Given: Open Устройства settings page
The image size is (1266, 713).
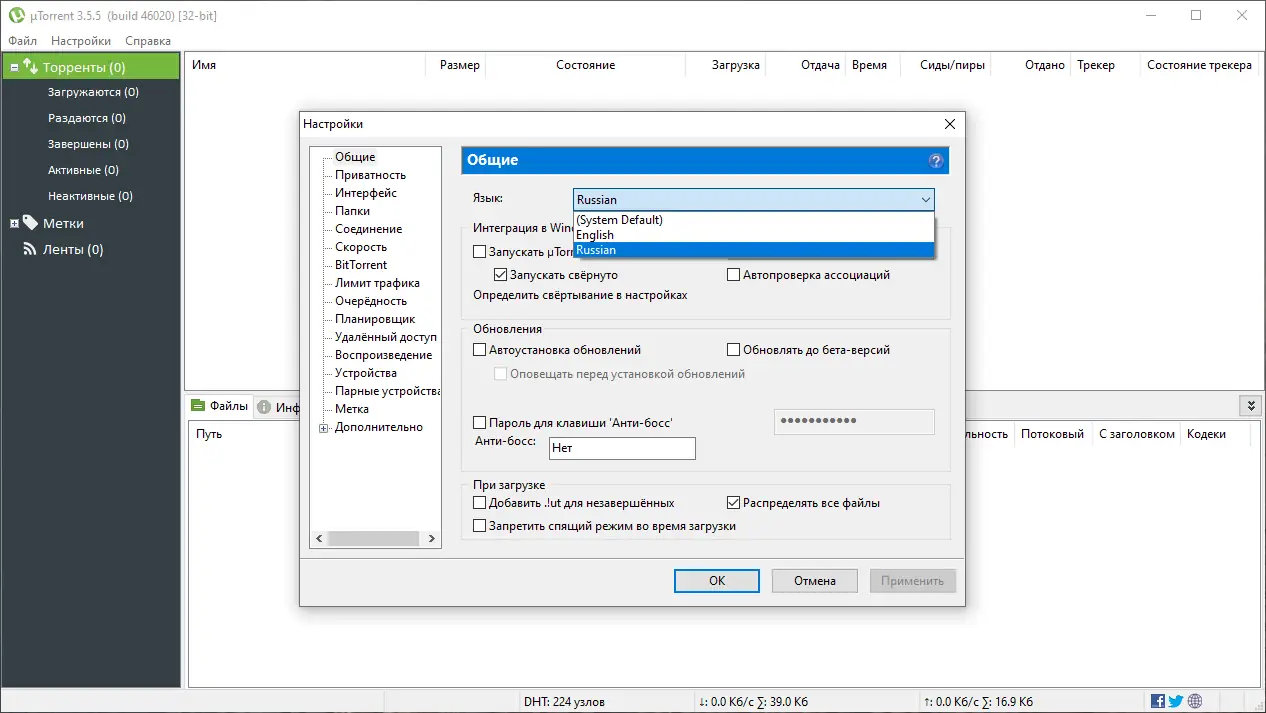Looking at the screenshot, I should [366, 373].
